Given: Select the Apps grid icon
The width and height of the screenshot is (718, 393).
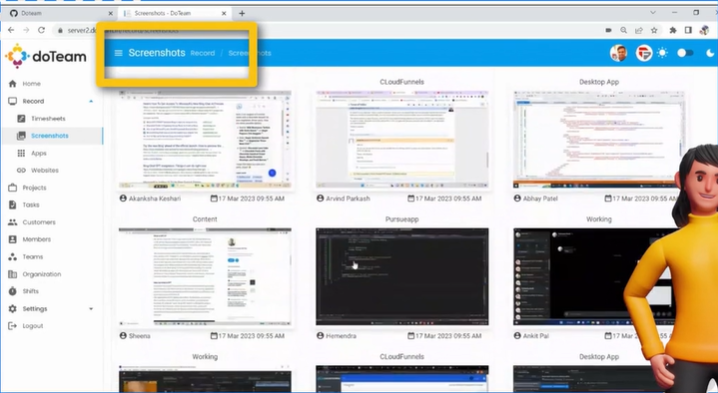Looking at the screenshot, I should tap(21, 153).
